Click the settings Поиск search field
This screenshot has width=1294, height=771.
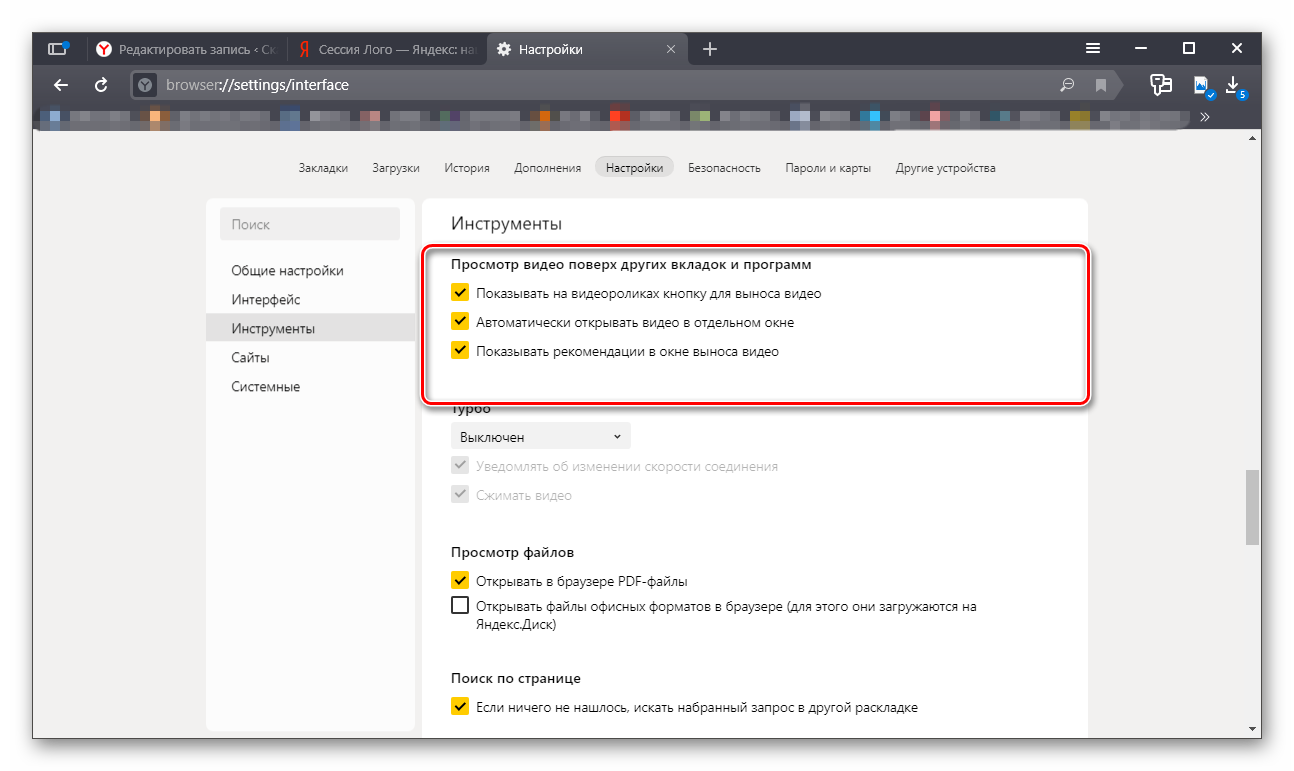pos(310,224)
